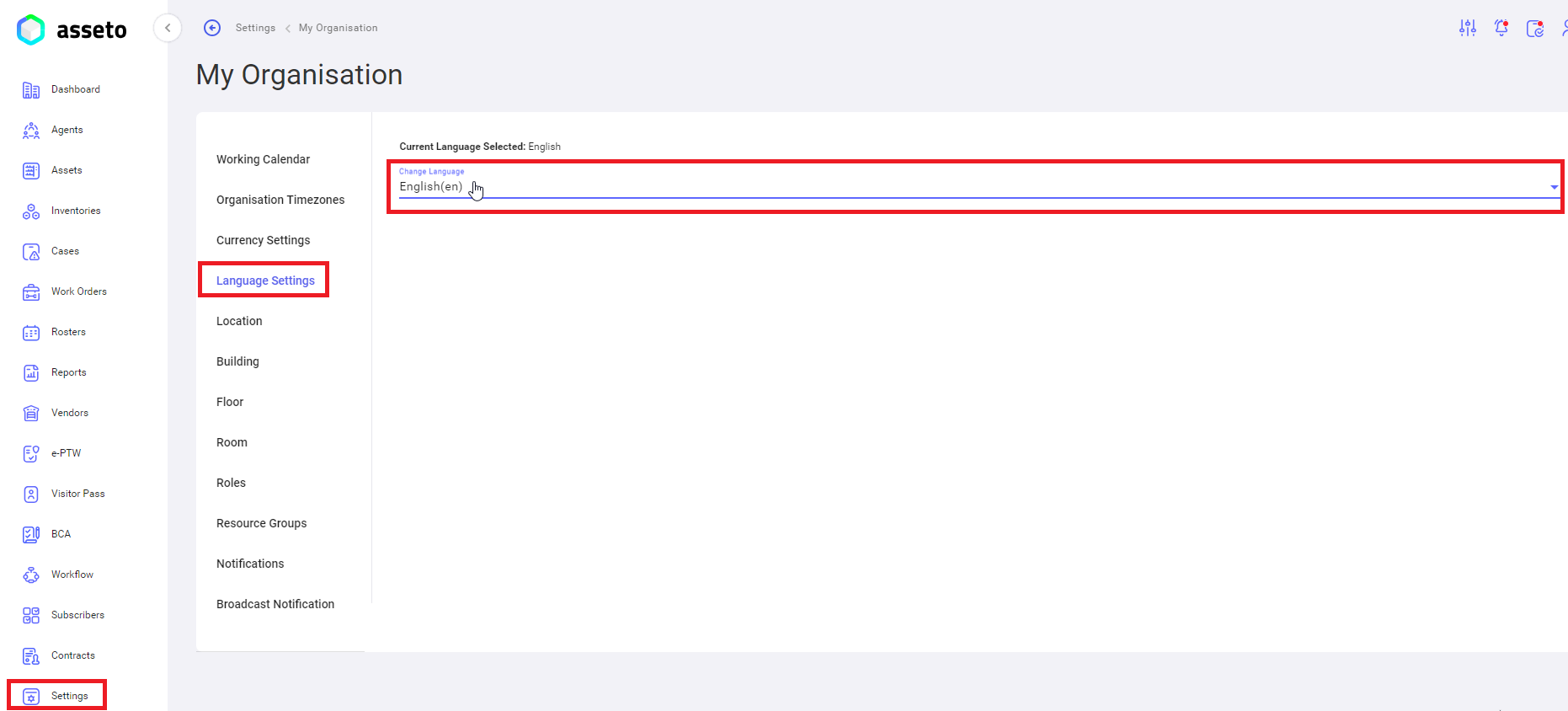Viewport: 1568px width, 711px height.
Task: Click the Visitor Pass sidebar icon
Action: [31, 494]
